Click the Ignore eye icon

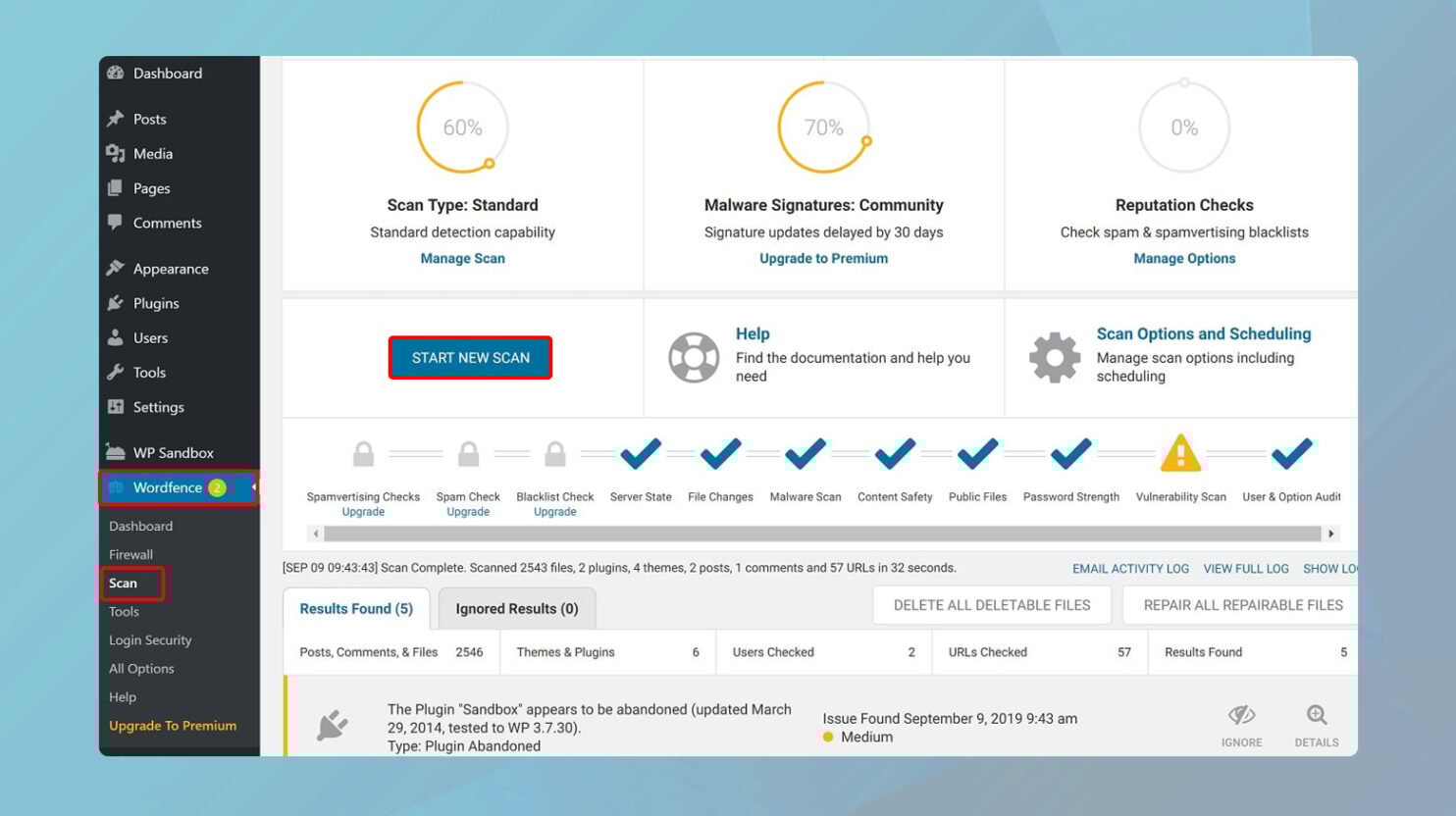click(x=1241, y=716)
